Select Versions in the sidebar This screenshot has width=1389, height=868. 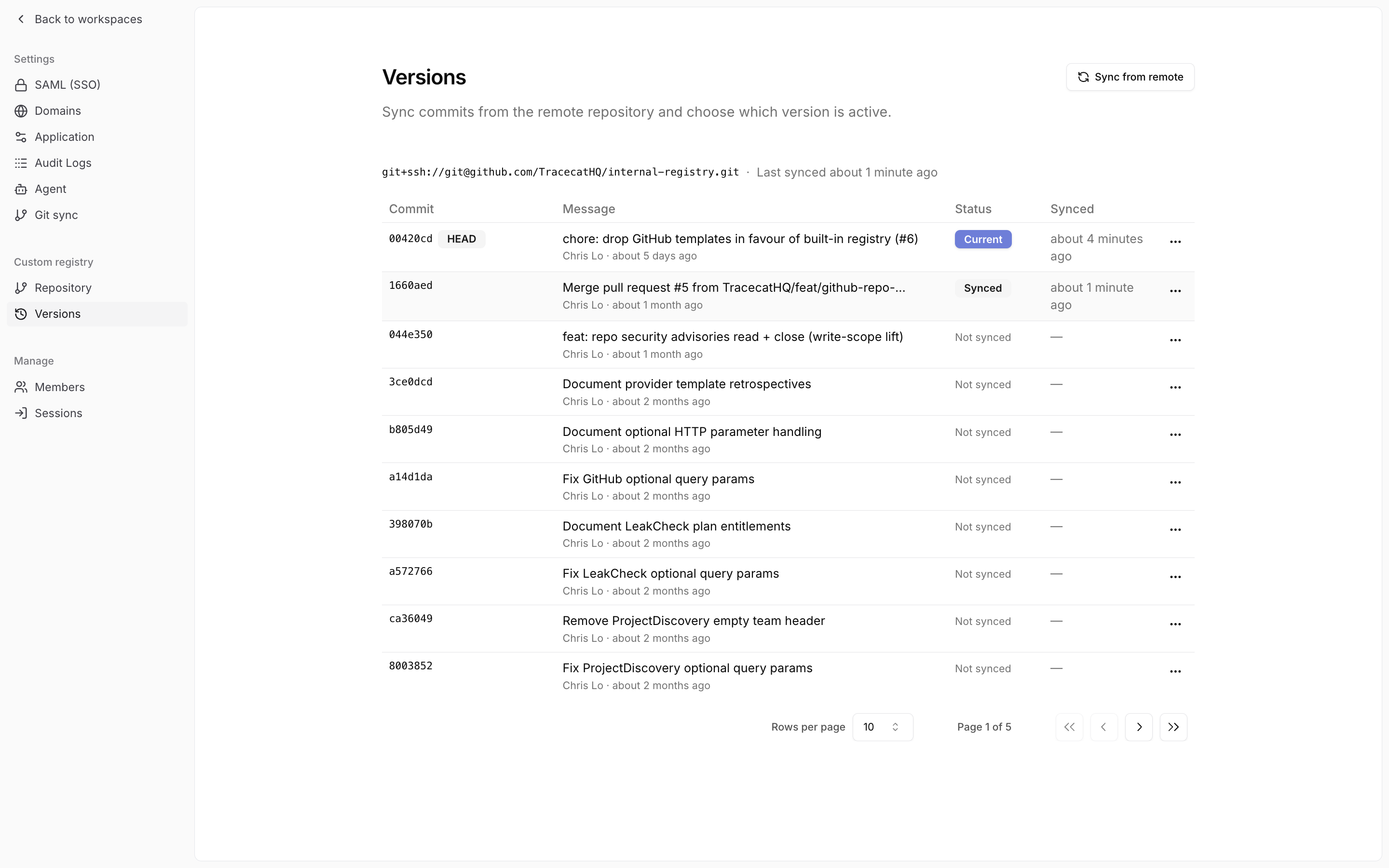[97, 314]
